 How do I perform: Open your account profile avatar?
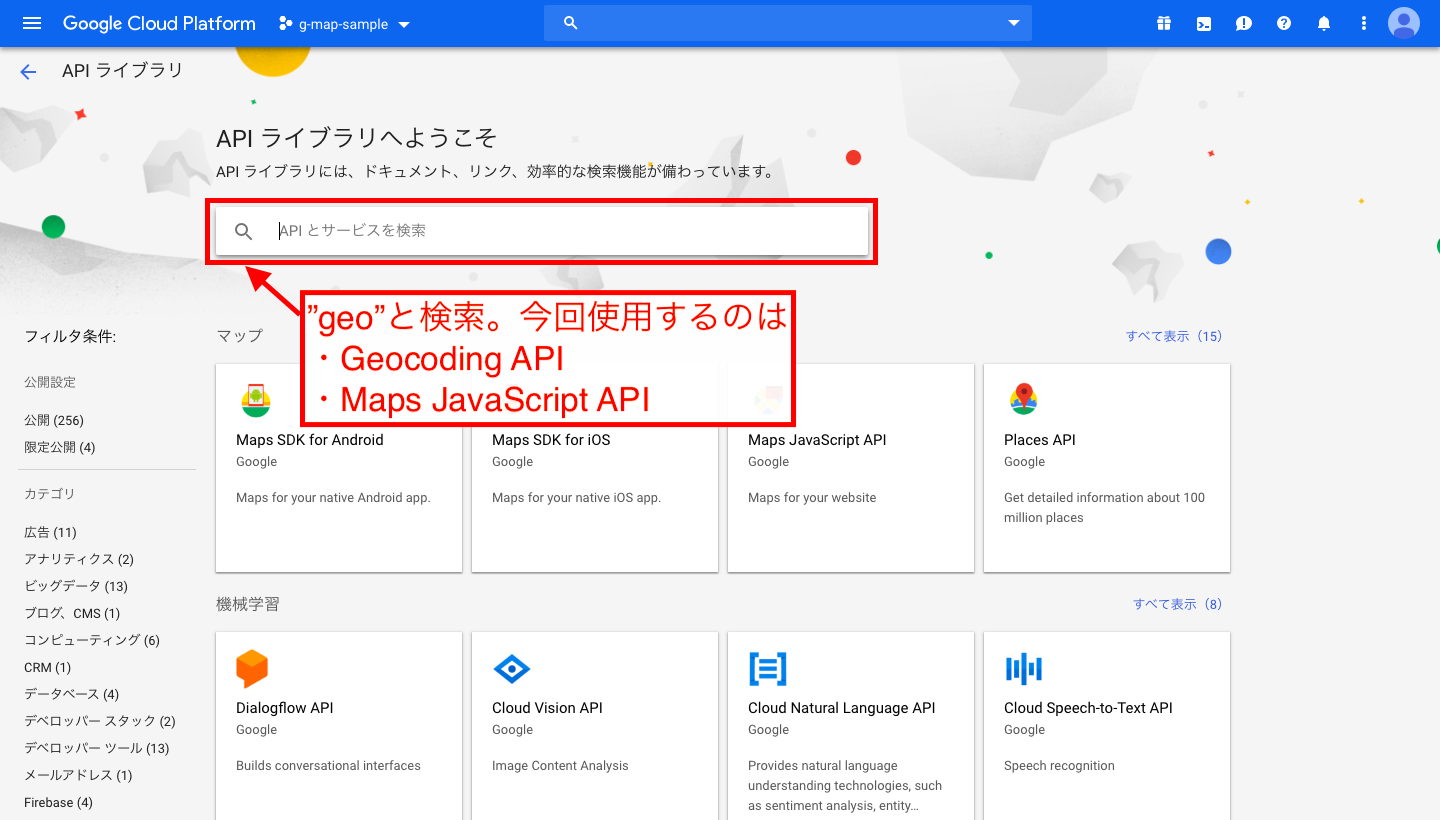coord(1403,22)
